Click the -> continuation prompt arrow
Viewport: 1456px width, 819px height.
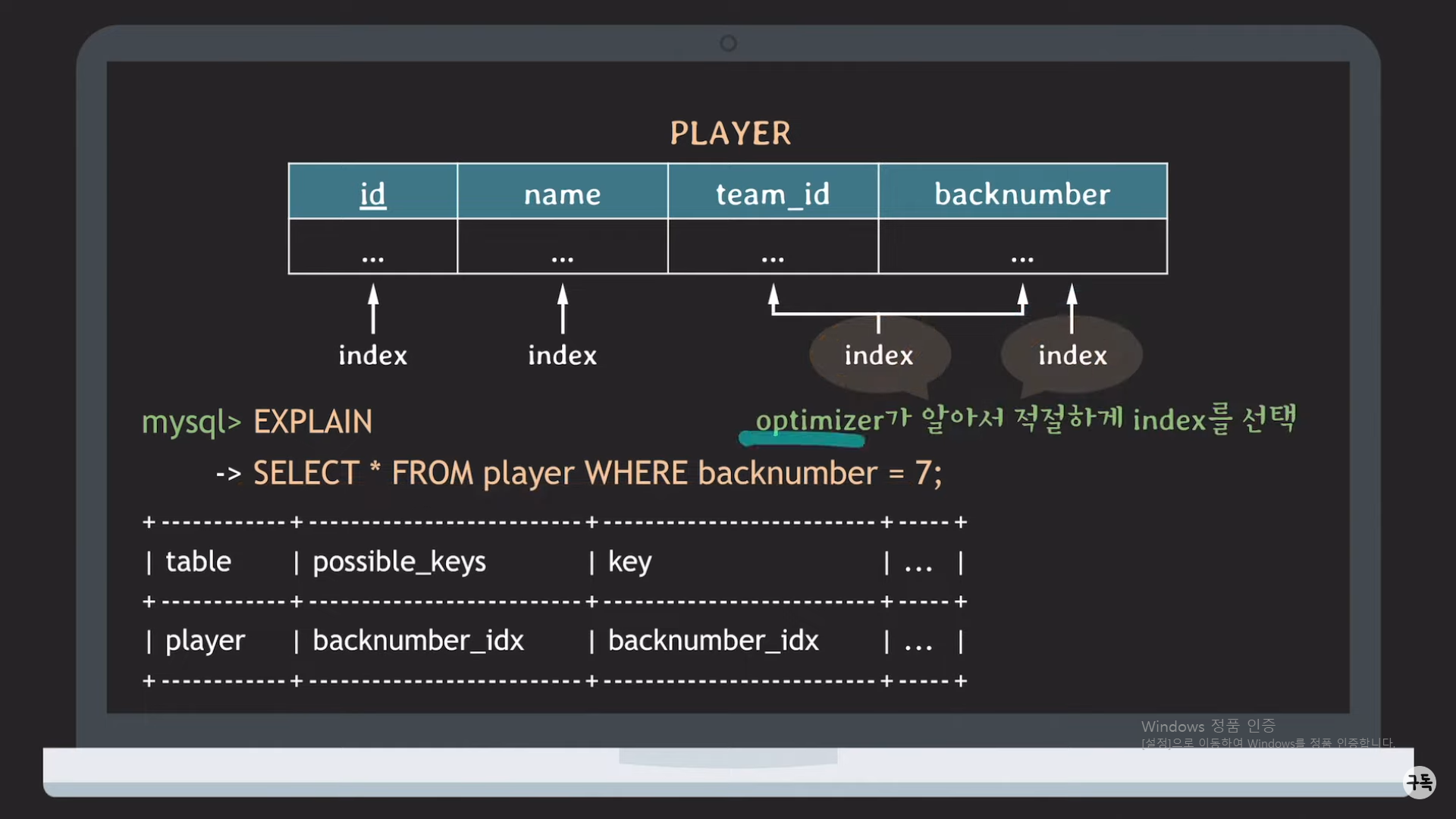pyautogui.click(x=228, y=475)
